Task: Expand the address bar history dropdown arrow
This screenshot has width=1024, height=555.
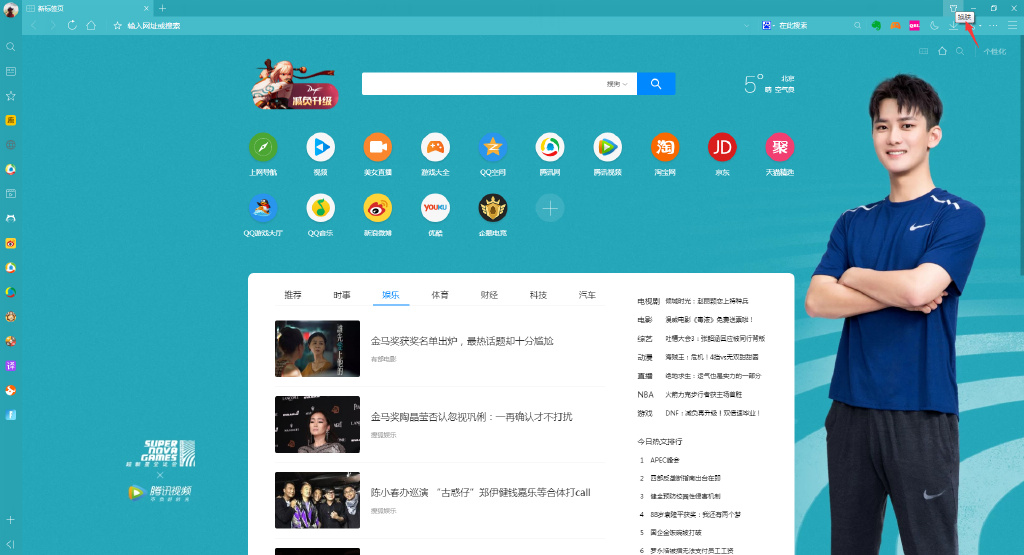Action: click(746, 25)
